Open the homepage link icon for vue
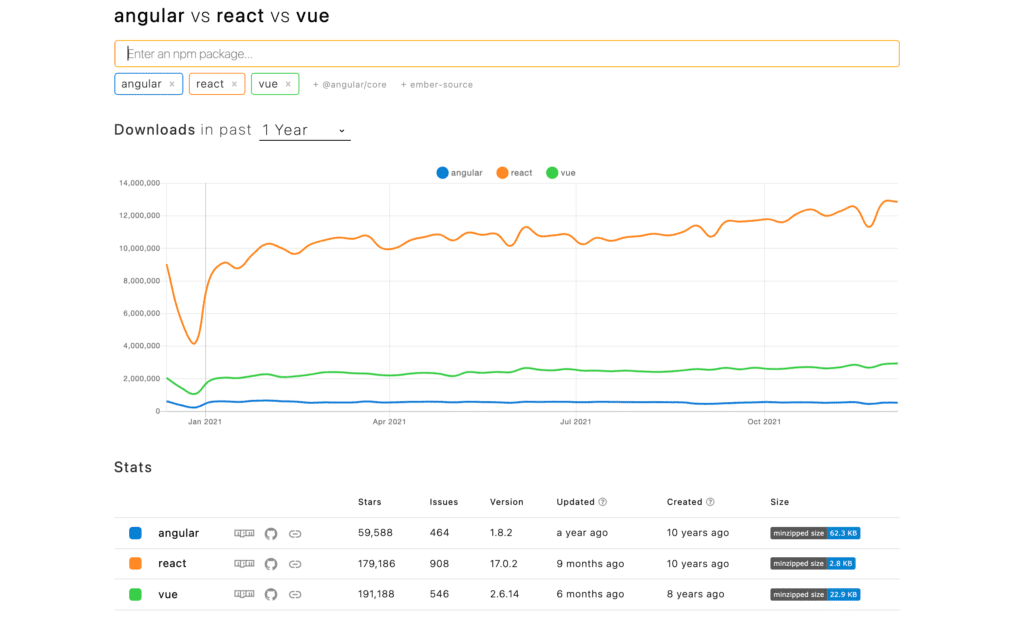This screenshot has height=626, width=1024. [x=295, y=595]
